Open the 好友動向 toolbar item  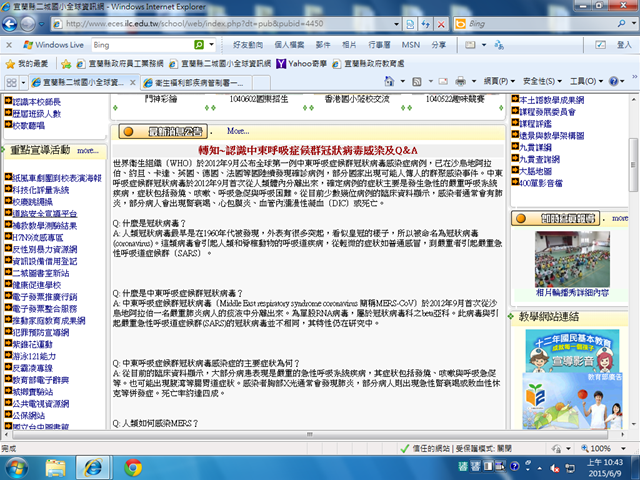(x=248, y=45)
